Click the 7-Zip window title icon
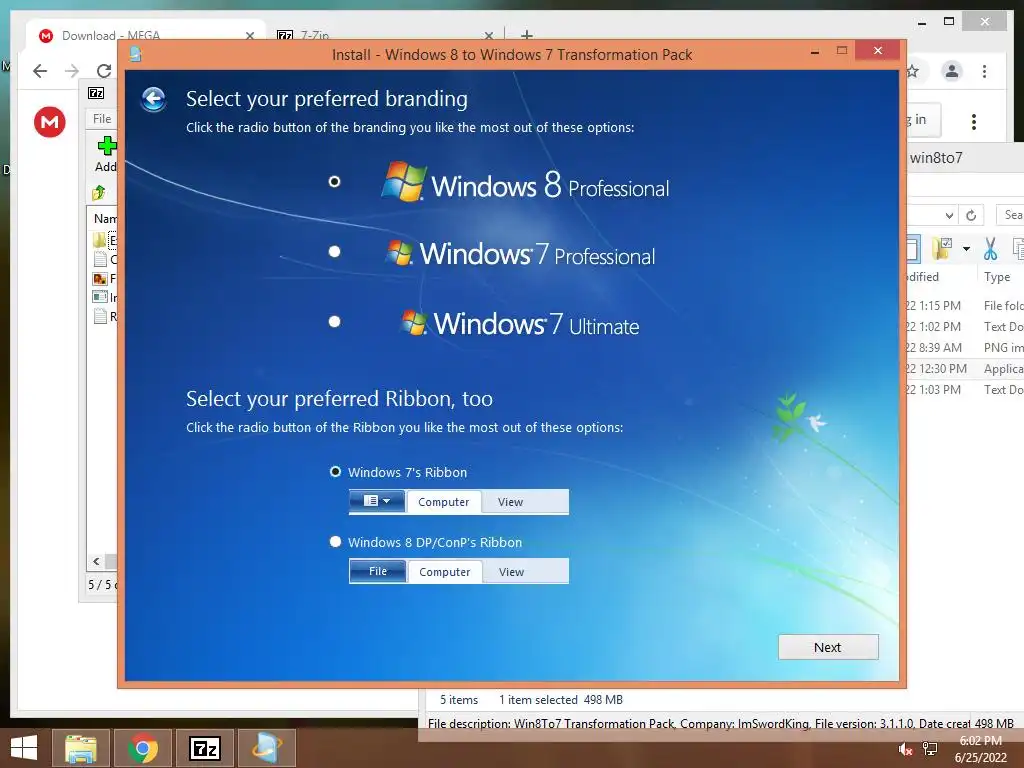 pyautogui.click(x=96, y=93)
